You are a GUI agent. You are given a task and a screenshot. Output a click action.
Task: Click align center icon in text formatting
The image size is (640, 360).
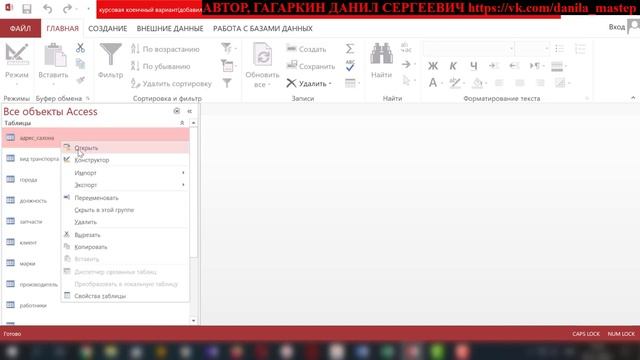click(x=520, y=83)
